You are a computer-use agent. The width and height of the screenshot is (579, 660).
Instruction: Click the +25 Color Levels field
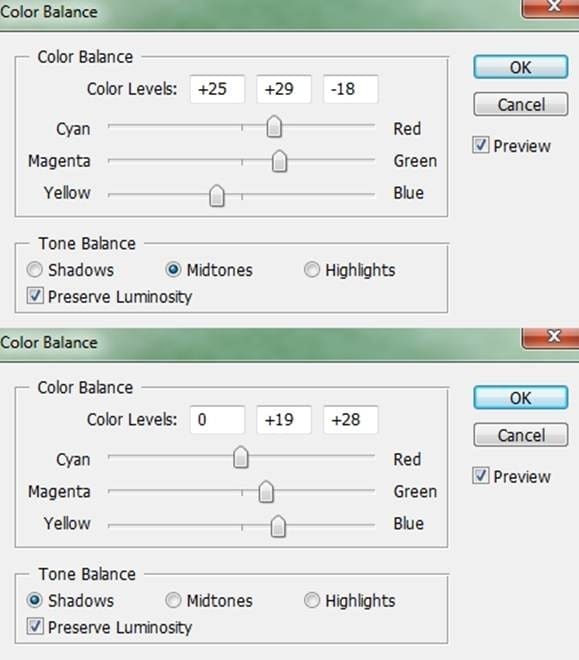pos(217,89)
